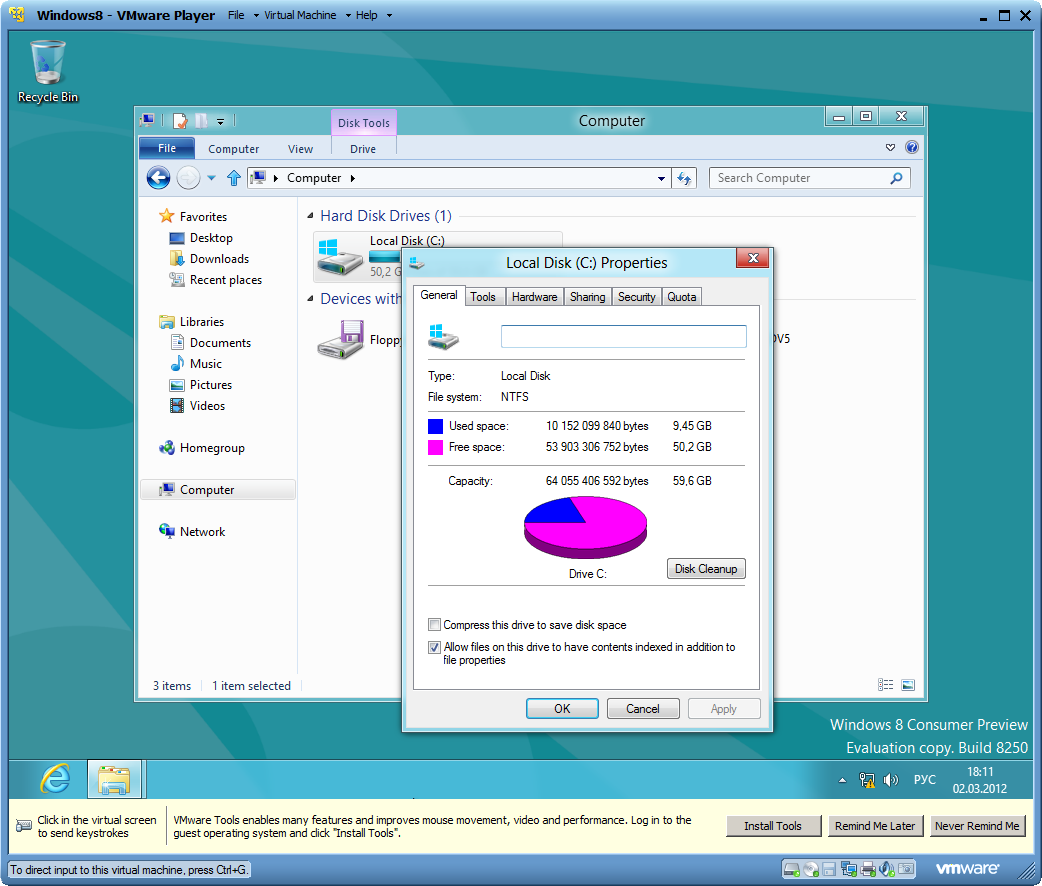The image size is (1042, 886).
Task: Switch to Tools tab in Properties
Action: (483, 297)
